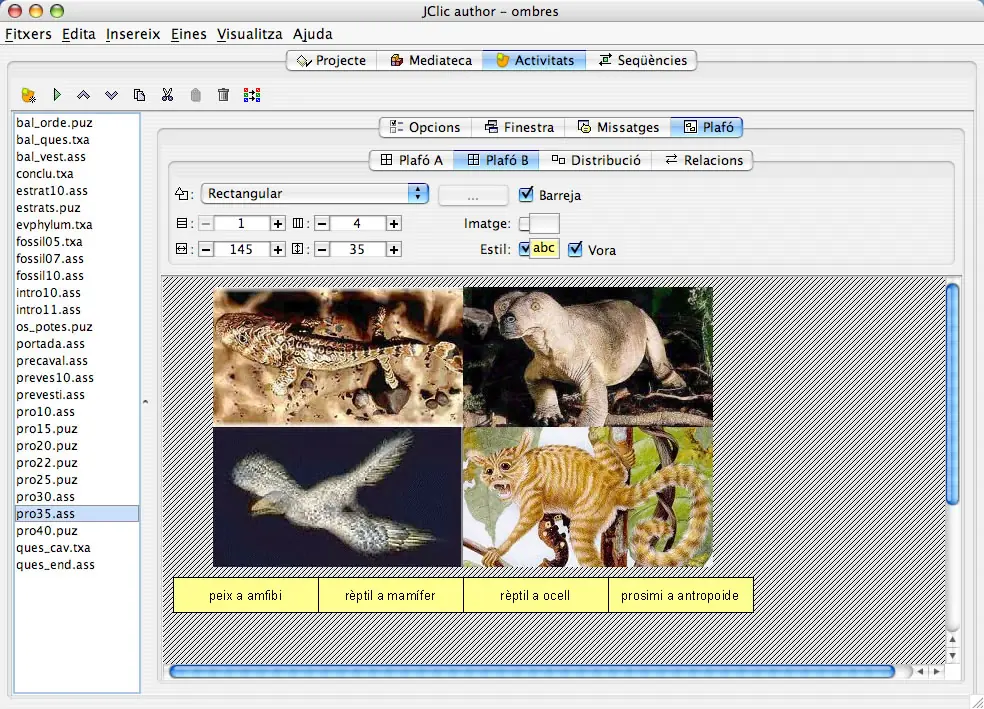Click the yellow abc style swatch

click(x=543, y=248)
